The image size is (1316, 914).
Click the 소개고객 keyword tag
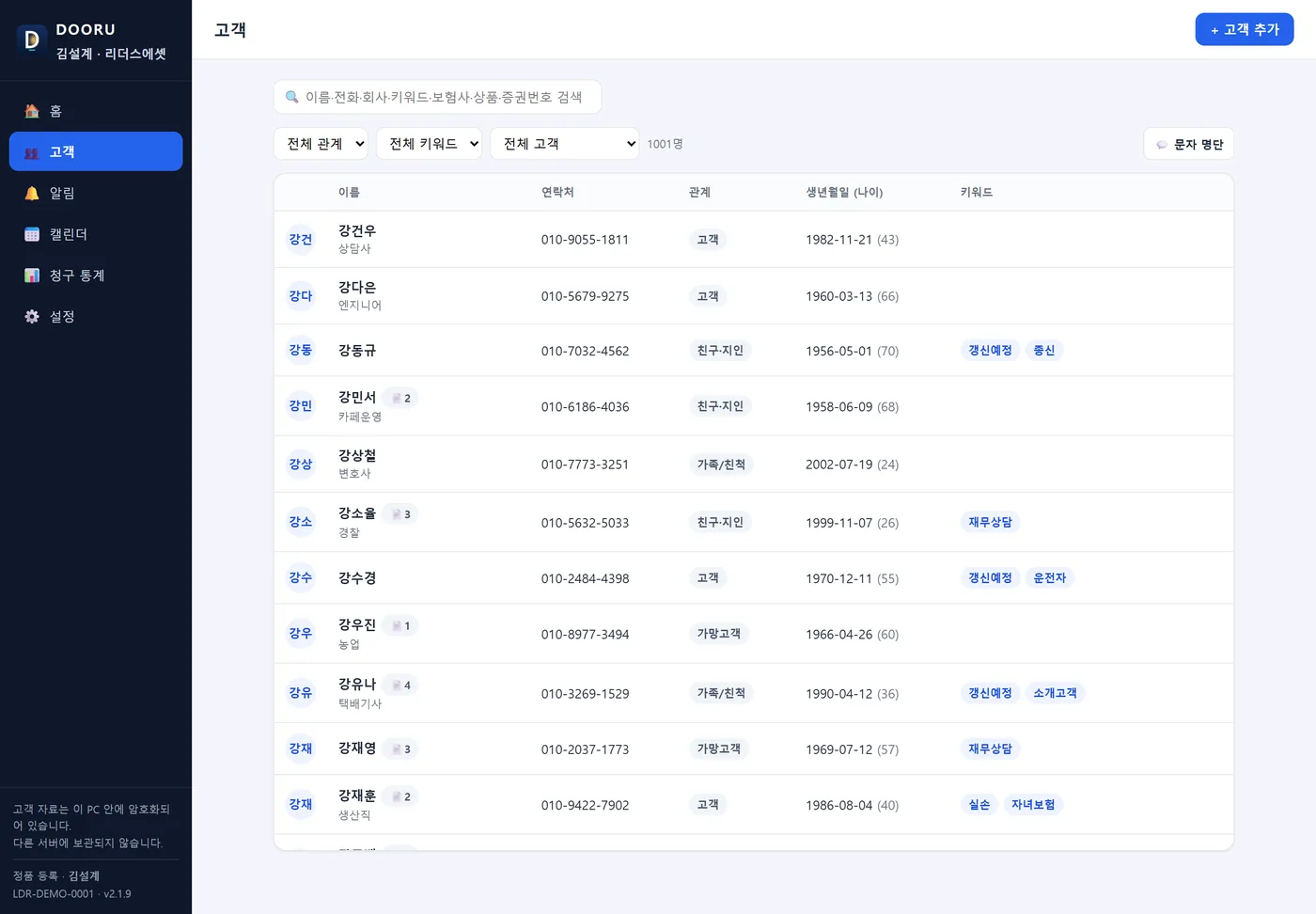(x=1056, y=693)
